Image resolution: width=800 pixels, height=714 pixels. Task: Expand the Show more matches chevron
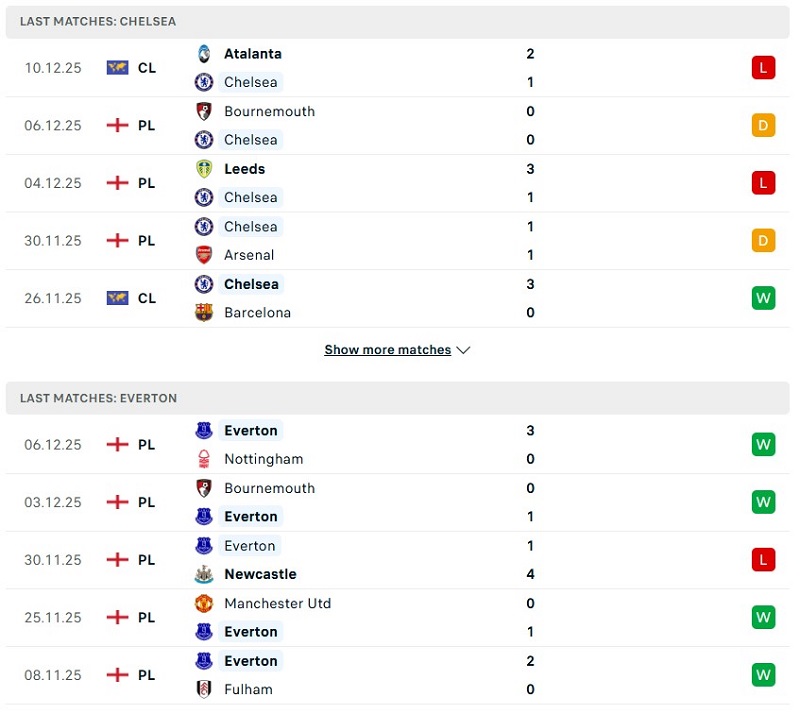(463, 350)
